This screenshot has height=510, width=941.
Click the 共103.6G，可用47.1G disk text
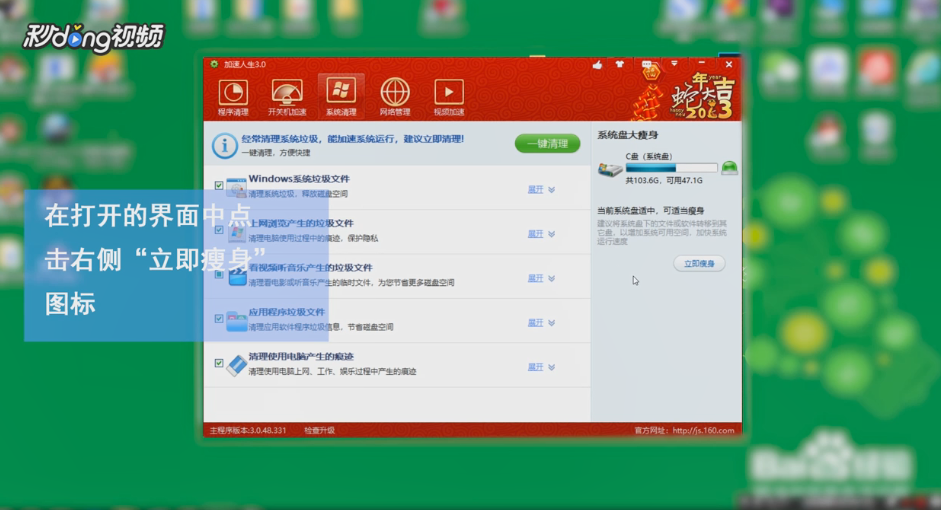point(664,180)
